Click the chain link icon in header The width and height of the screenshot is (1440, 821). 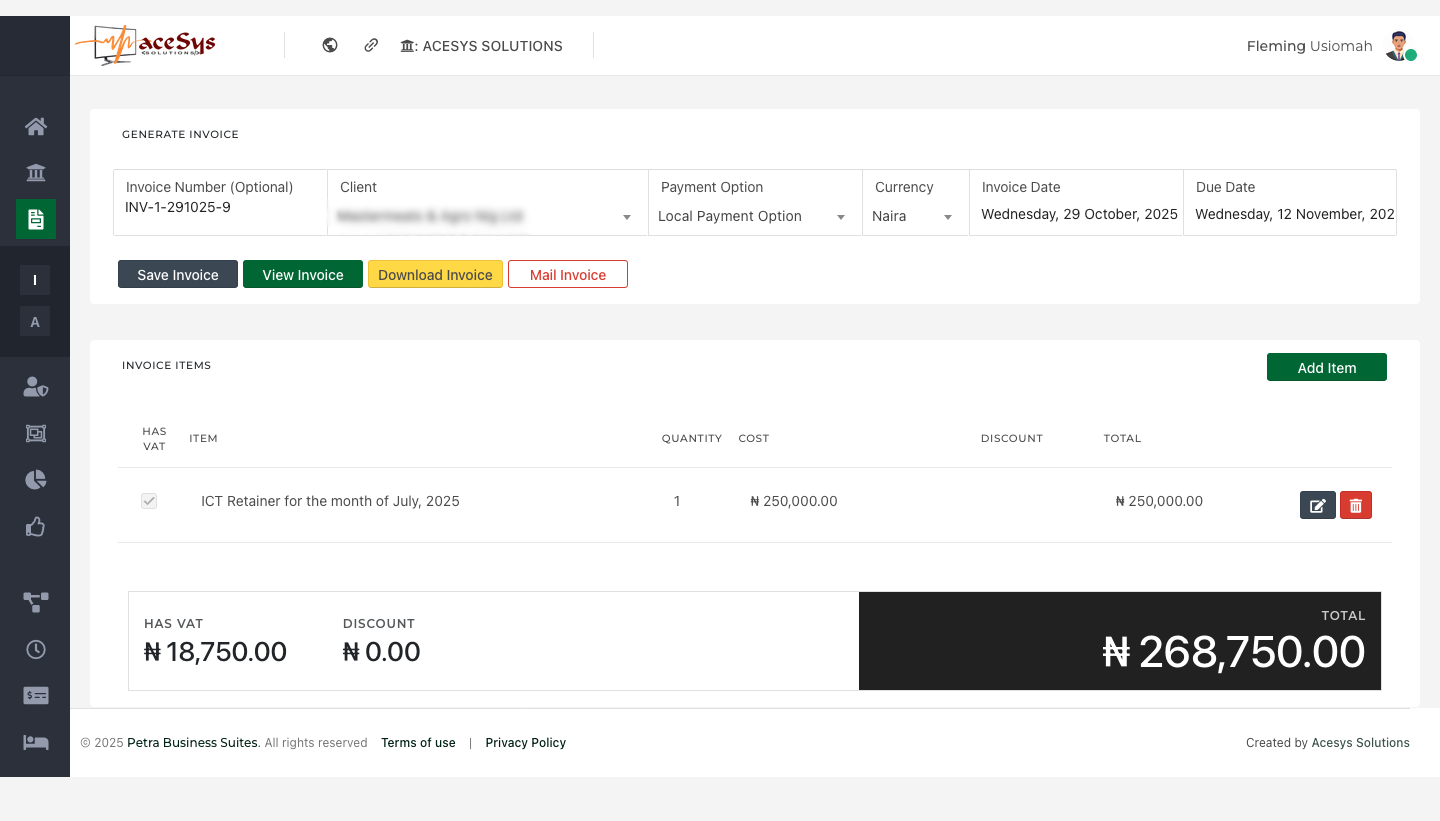pos(371,45)
